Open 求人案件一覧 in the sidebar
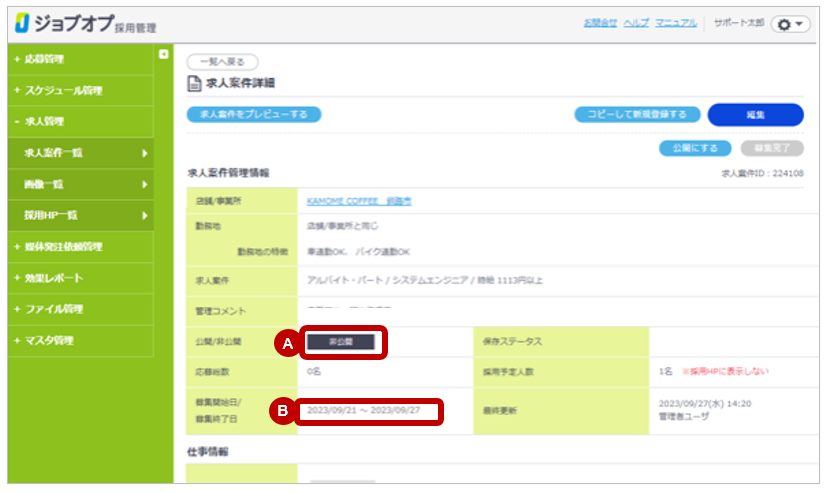 click(x=81, y=153)
